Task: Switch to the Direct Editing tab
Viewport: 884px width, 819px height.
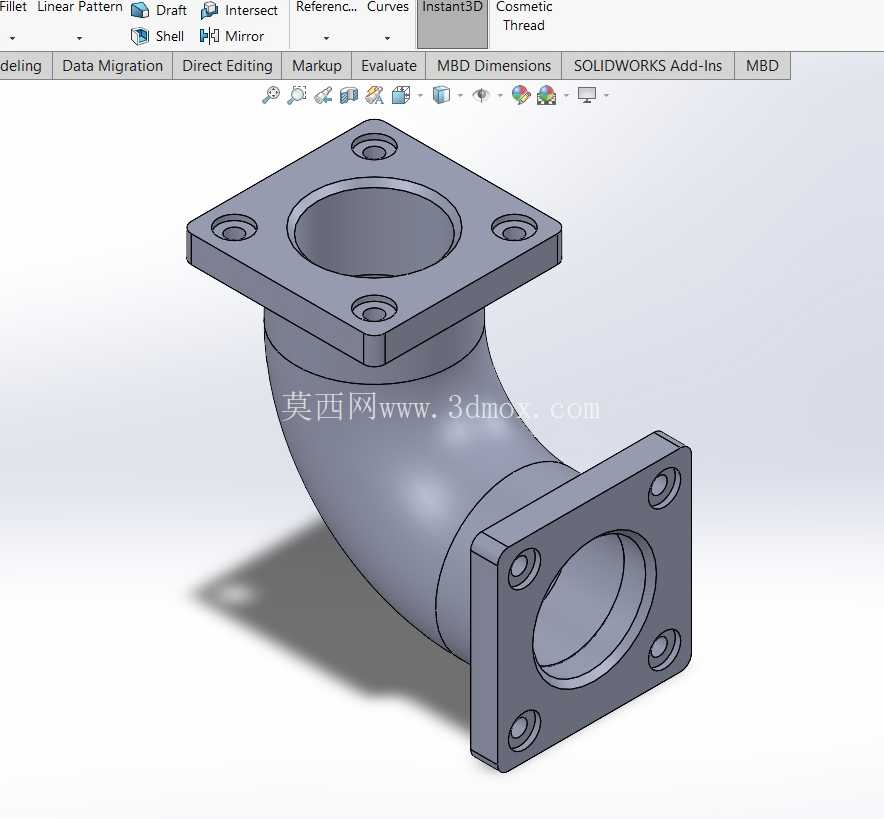Action: pos(227,66)
